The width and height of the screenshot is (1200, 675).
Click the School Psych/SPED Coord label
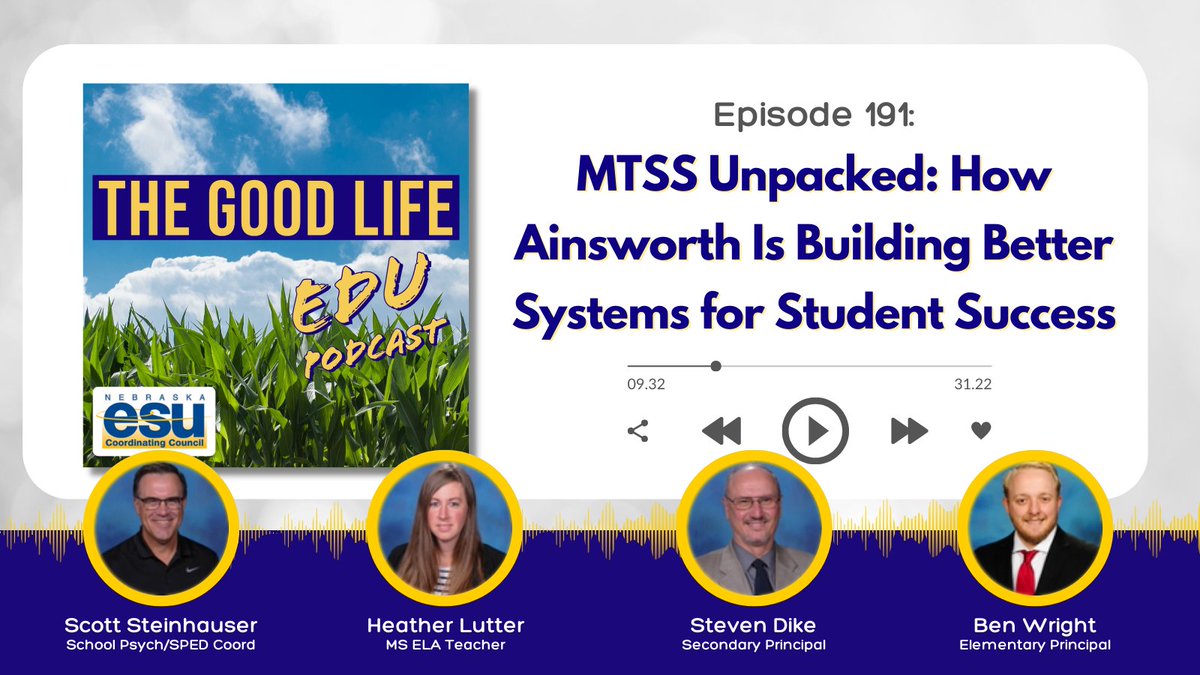(x=160, y=645)
